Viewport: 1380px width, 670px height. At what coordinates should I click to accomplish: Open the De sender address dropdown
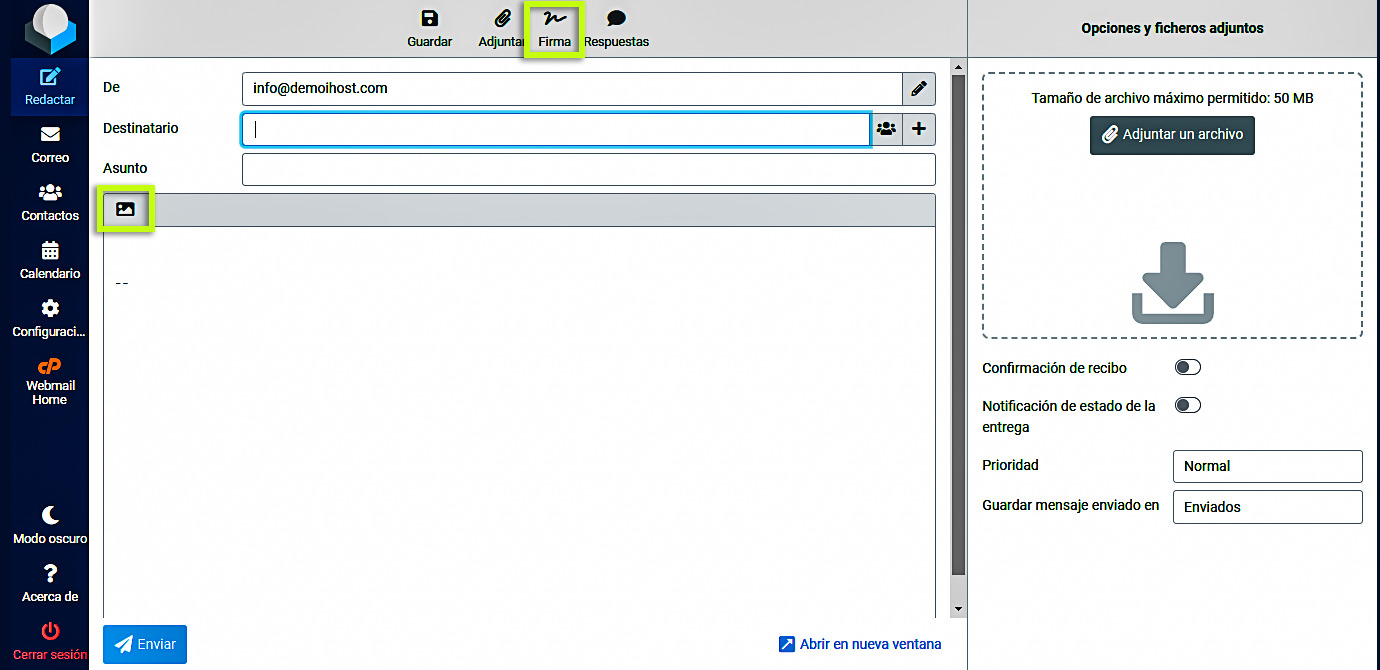(x=571, y=89)
